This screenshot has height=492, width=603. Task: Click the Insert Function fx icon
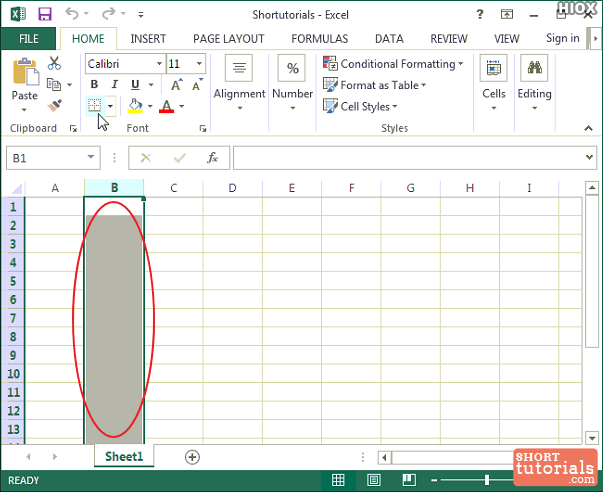[x=213, y=158]
